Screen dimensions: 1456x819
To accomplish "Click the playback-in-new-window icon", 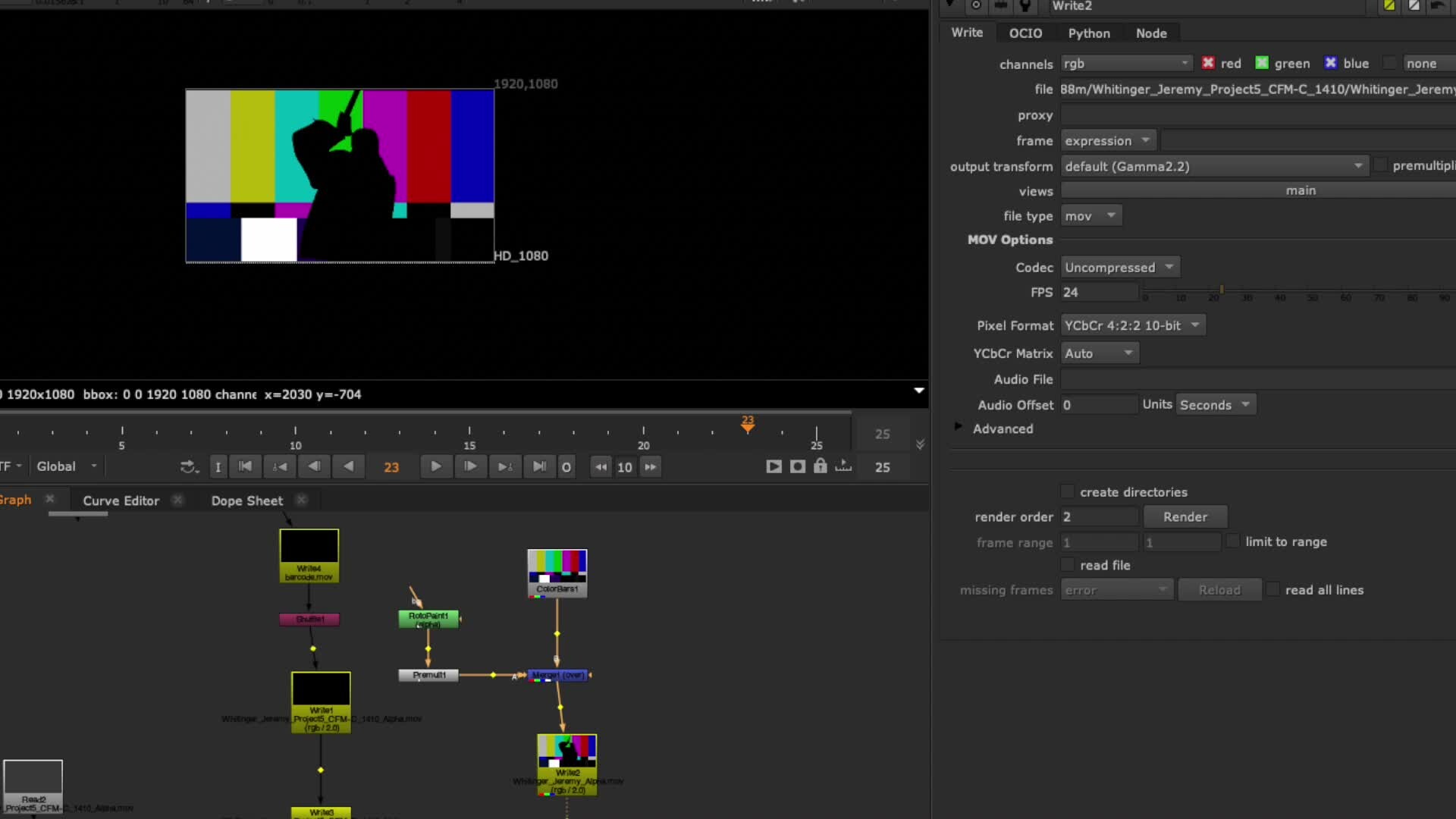I will (843, 467).
